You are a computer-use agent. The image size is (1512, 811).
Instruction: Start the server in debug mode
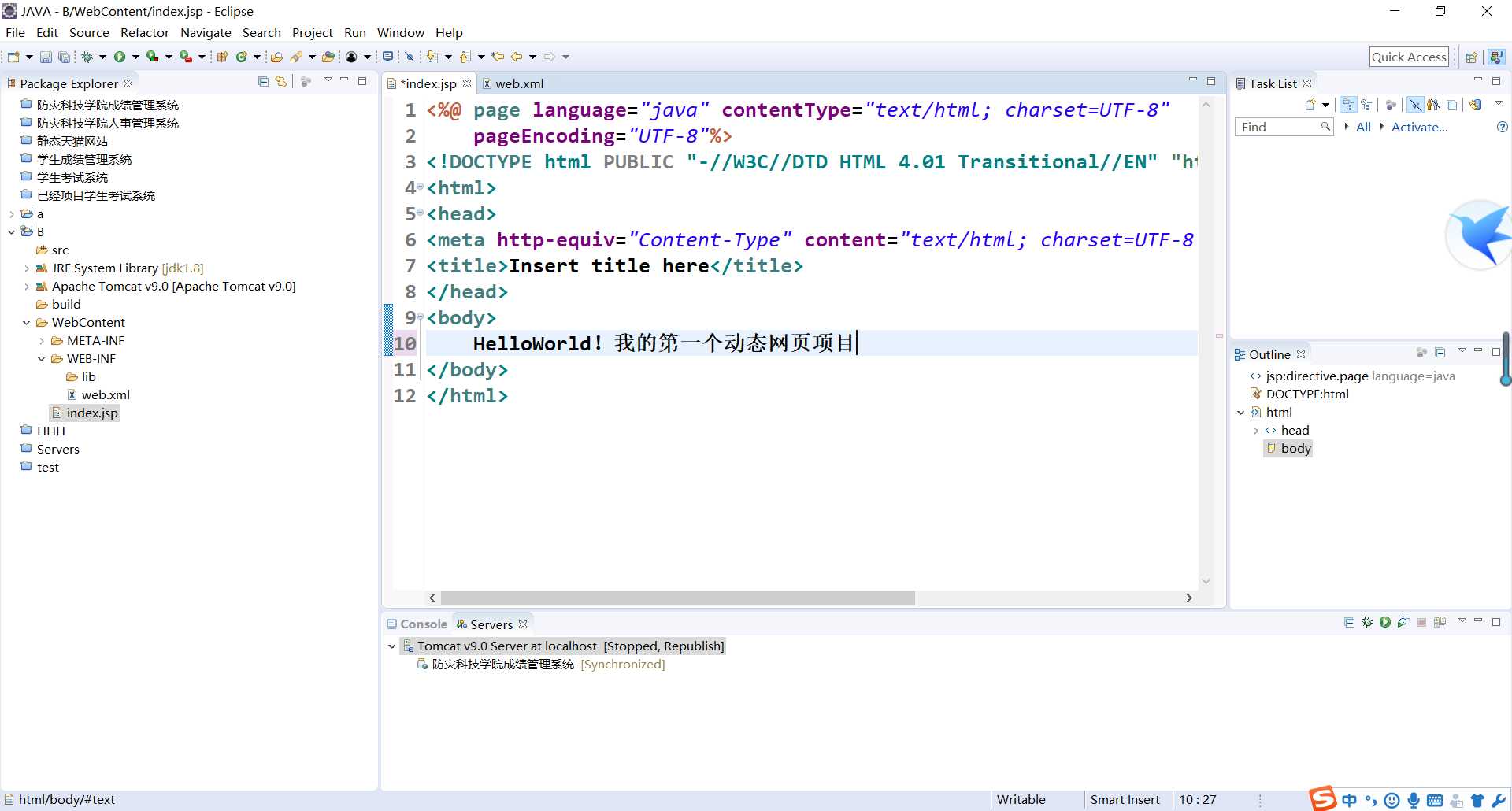[1367, 623]
